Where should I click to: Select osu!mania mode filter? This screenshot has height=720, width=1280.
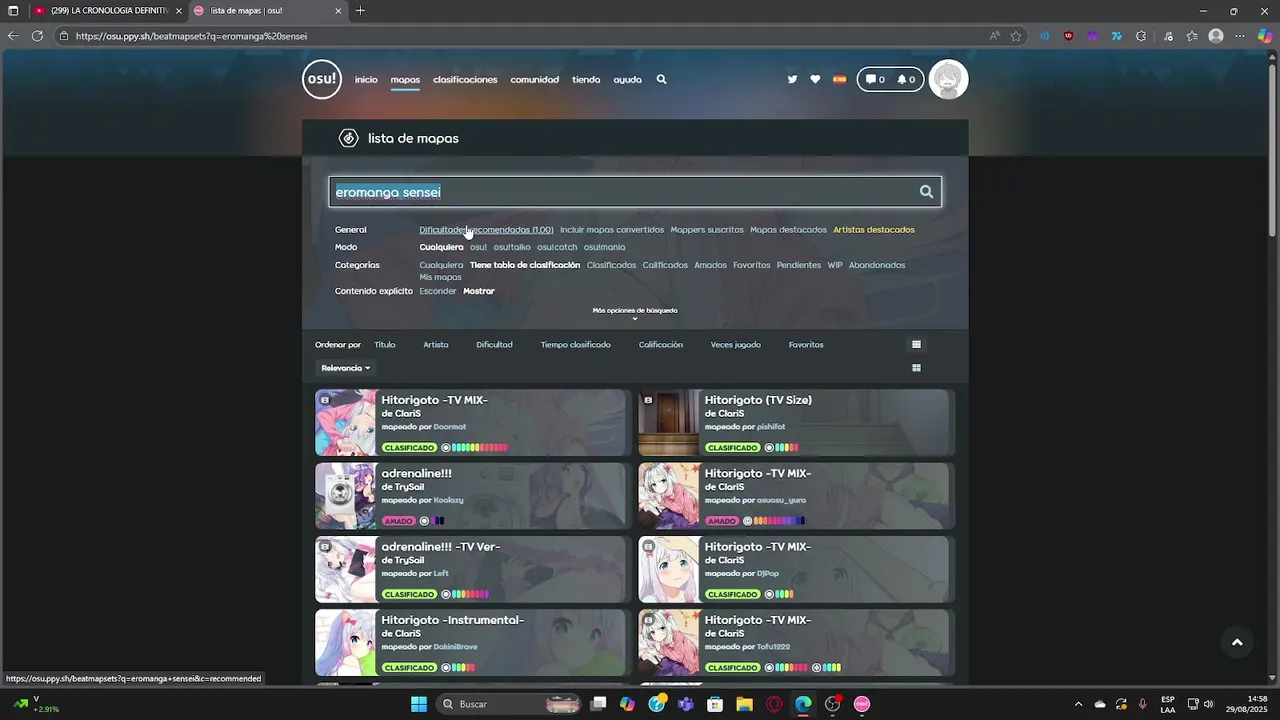[604, 247]
